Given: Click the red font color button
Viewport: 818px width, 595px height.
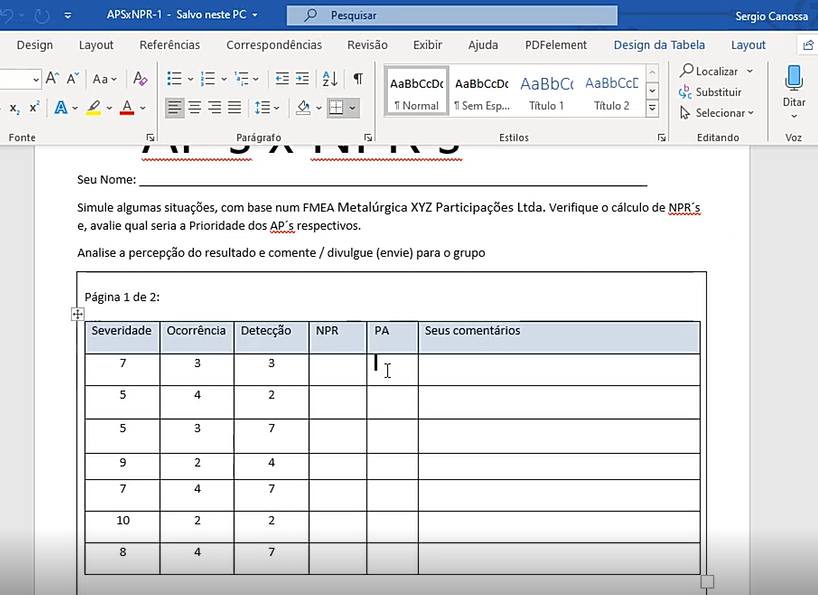Looking at the screenshot, I should (127, 108).
